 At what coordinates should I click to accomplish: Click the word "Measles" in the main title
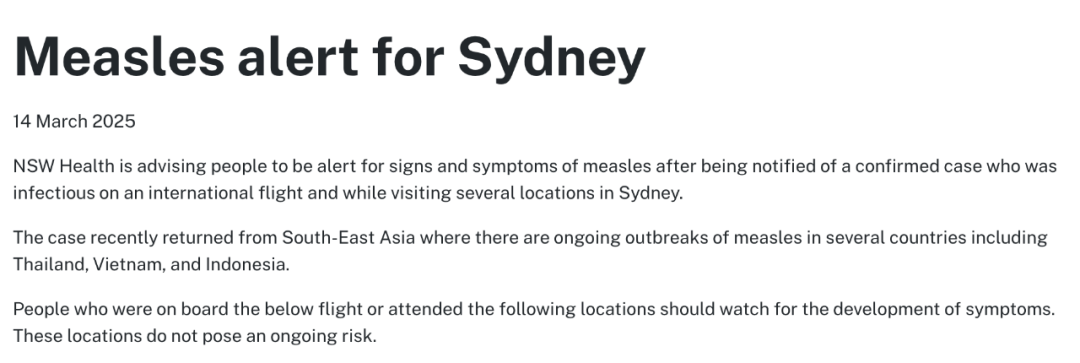[x=119, y=56]
